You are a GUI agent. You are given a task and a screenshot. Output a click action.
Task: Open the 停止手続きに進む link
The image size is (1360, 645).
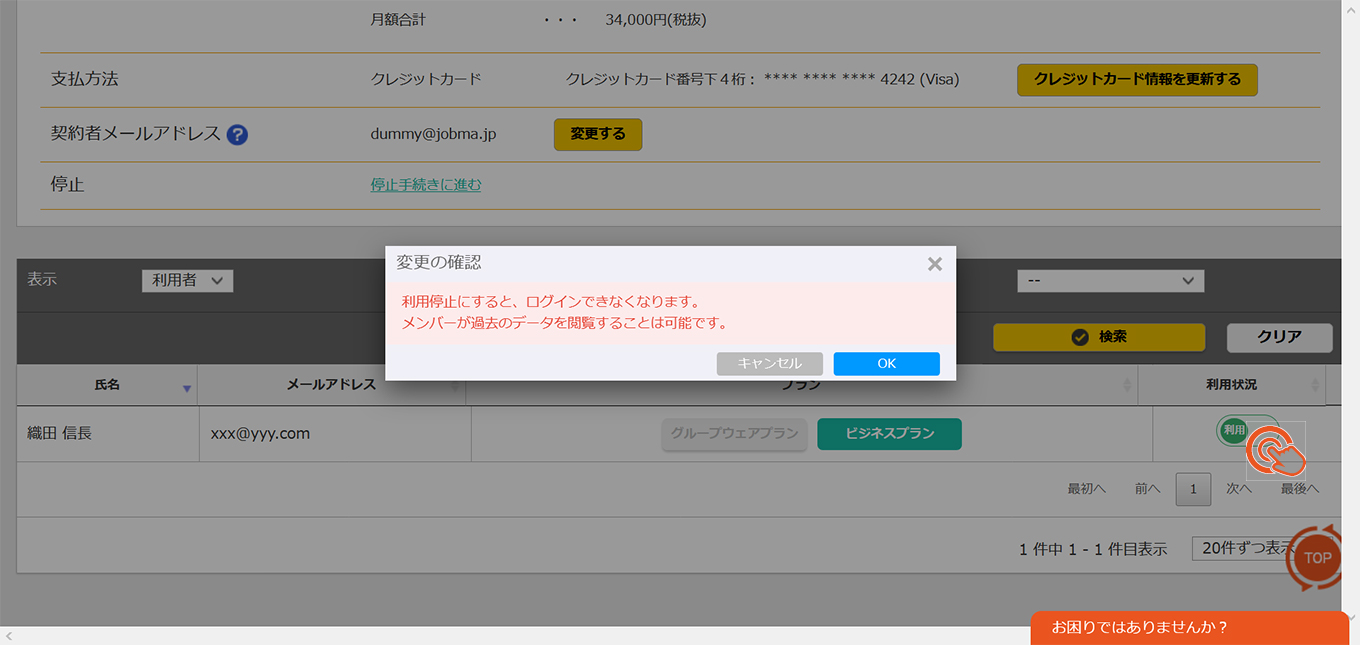[x=426, y=185]
